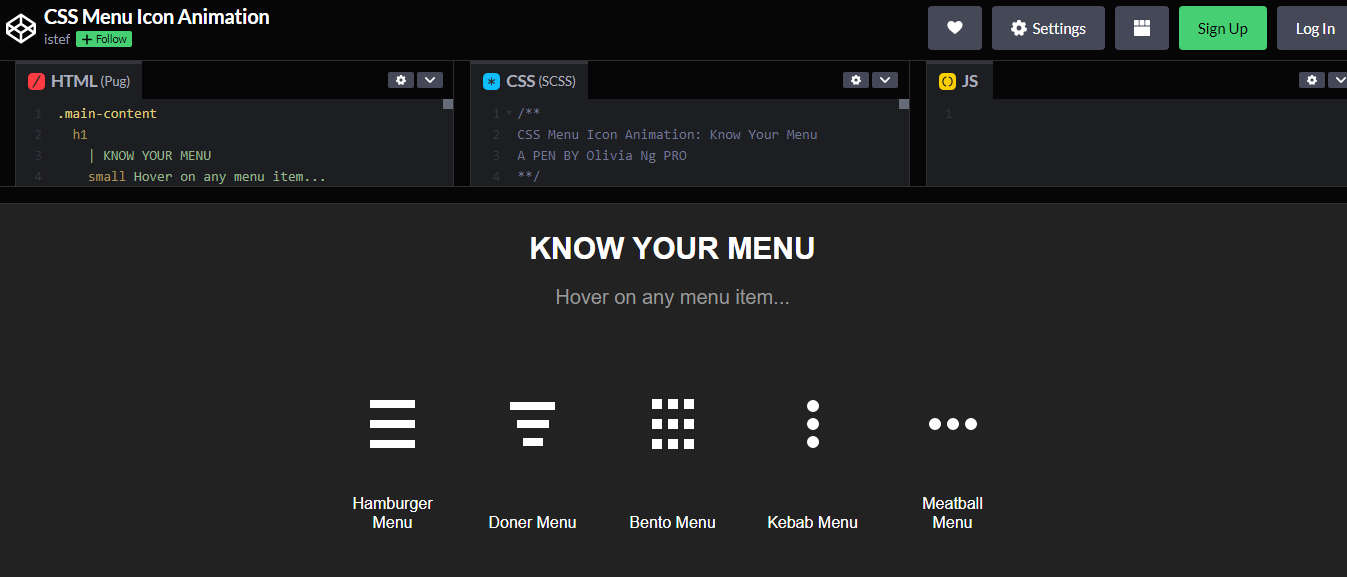Change editor layout with grid icon

click(x=1142, y=28)
